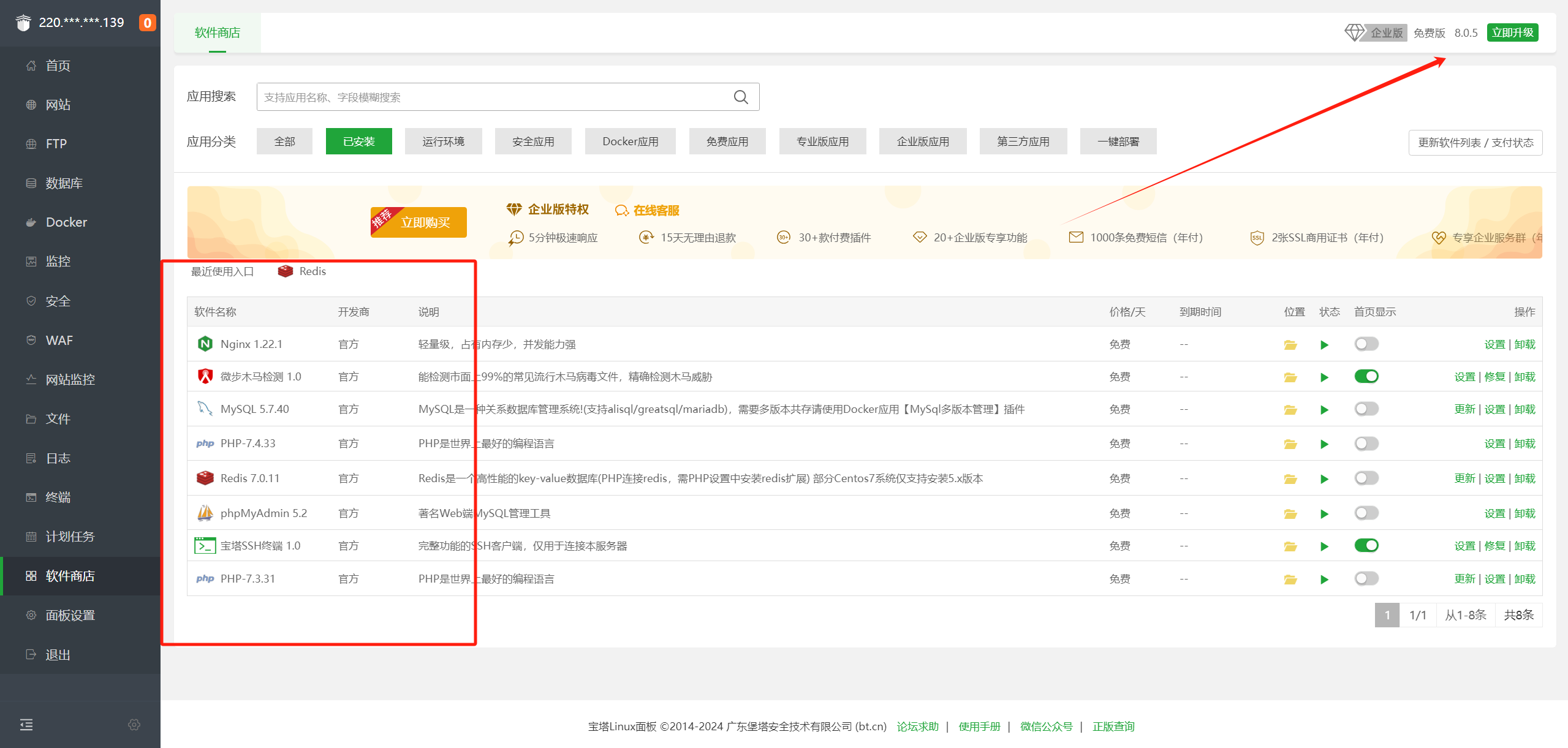Screen dimensions: 1568x748
Task: Toggle homepage display for PHP-7.4.33
Action: [1366, 443]
